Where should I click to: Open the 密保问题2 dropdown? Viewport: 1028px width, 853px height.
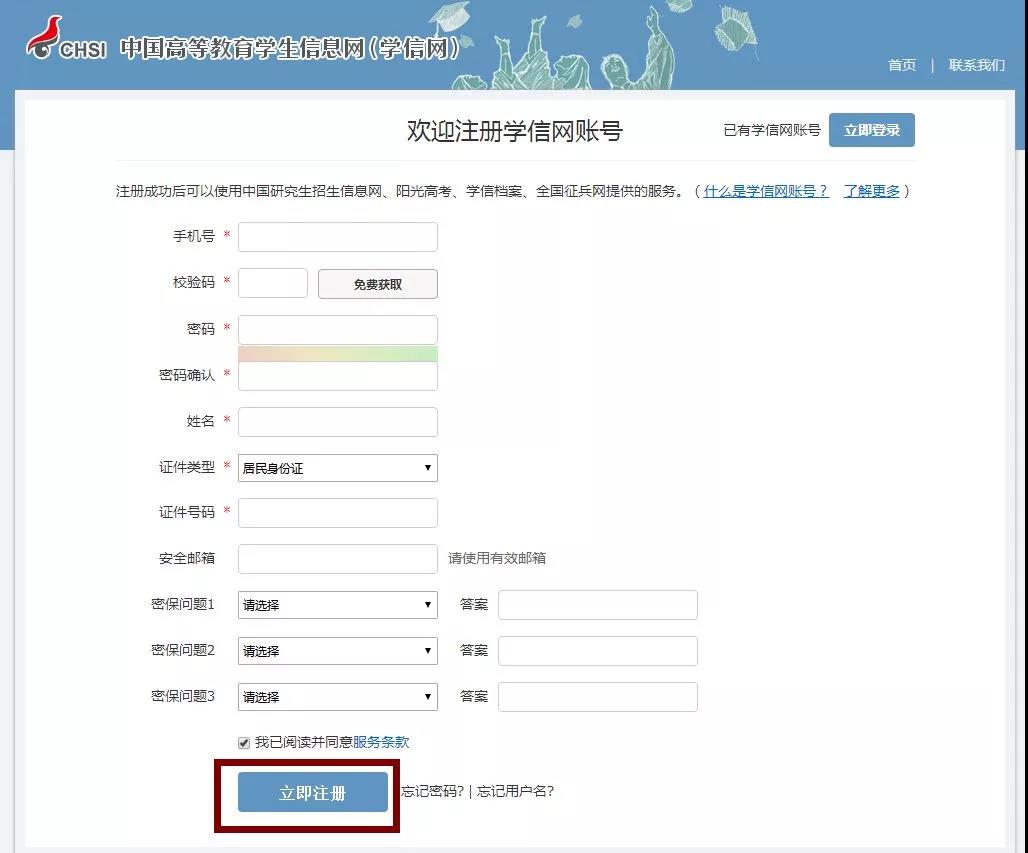(x=338, y=651)
